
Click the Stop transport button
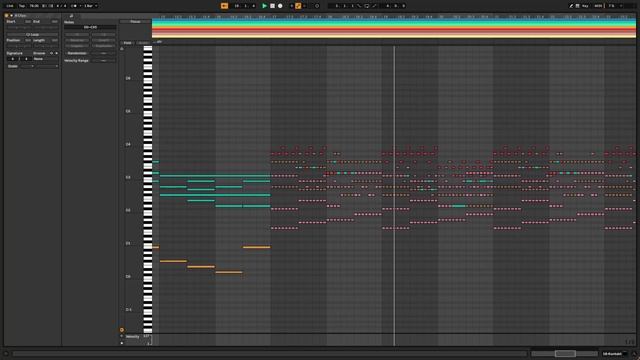click(x=272, y=6)
